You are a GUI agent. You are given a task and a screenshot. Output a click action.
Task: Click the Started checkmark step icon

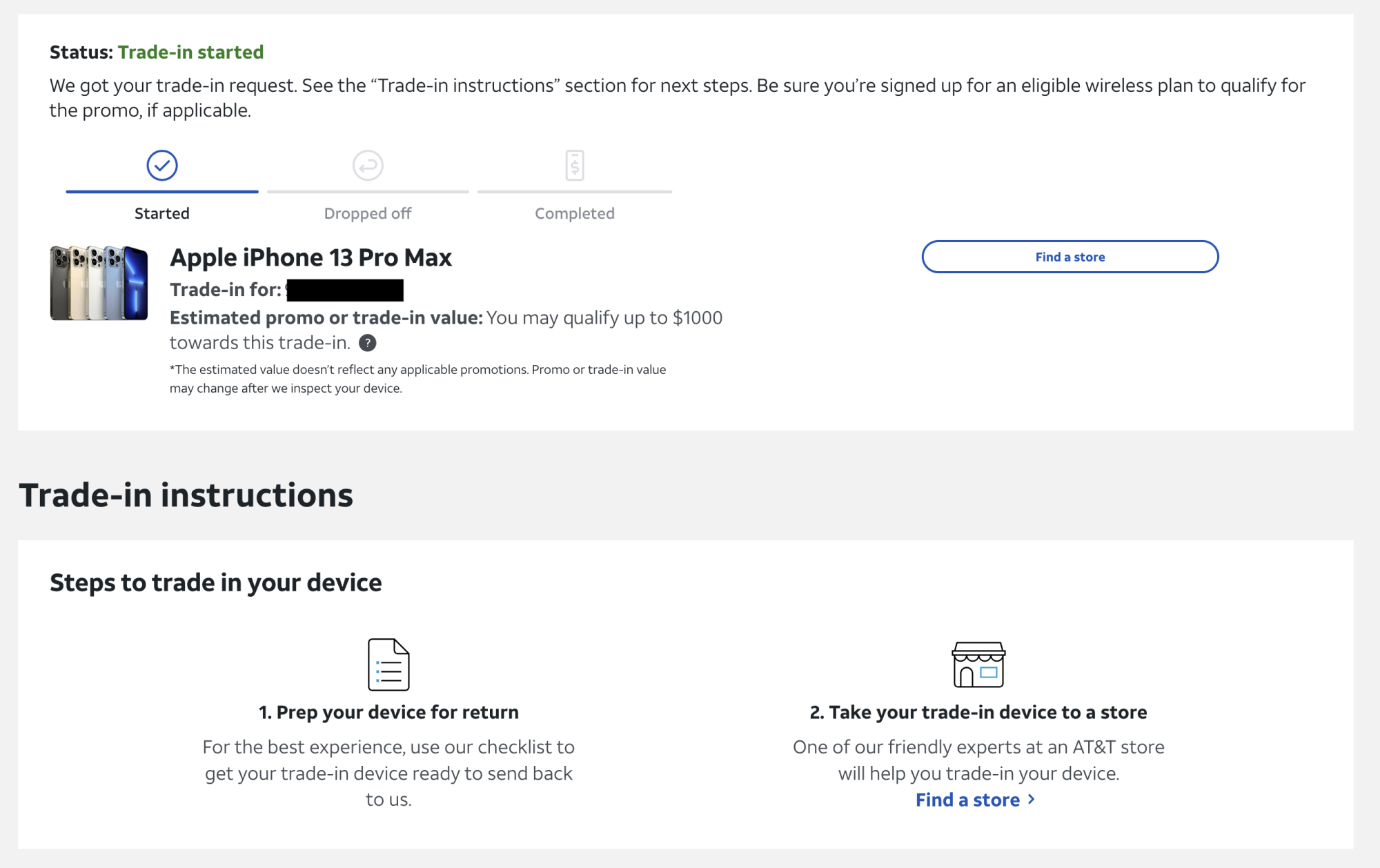pos(162,166)
